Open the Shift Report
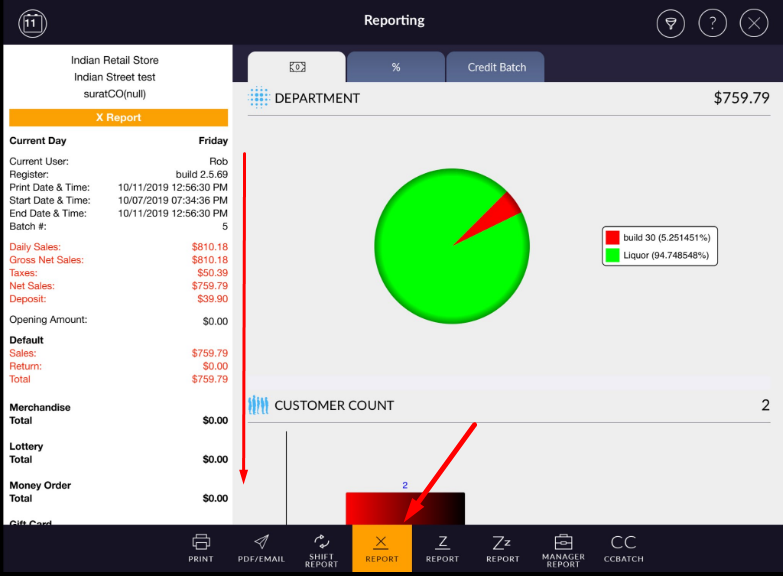Screen dimensions: 783x576 click(321, 549)
